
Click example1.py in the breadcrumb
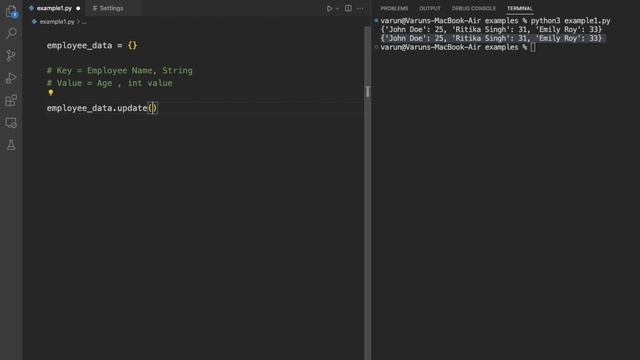pyautogui.click(x=57, y=22)
